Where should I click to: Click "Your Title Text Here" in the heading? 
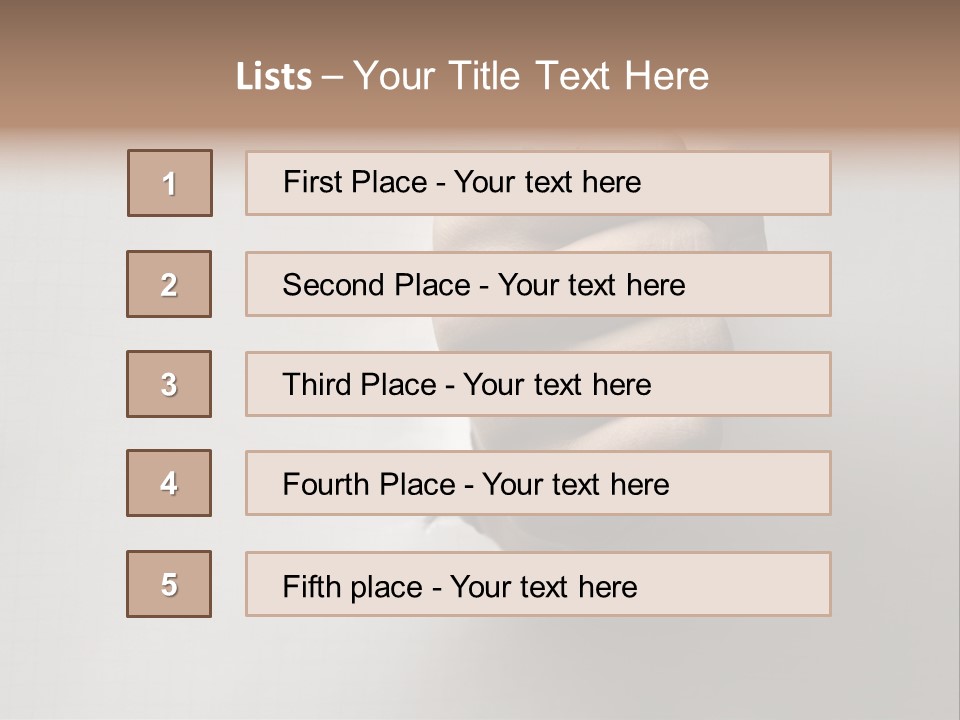pyautogui.click(x=531, y=77)
